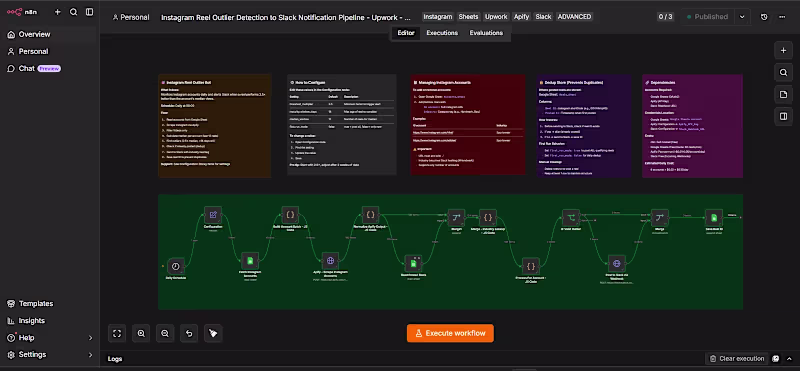Open Chat Preview in the sidebar
The width and height of the screenshot is (800, 371).
click(x=49, y=68)
